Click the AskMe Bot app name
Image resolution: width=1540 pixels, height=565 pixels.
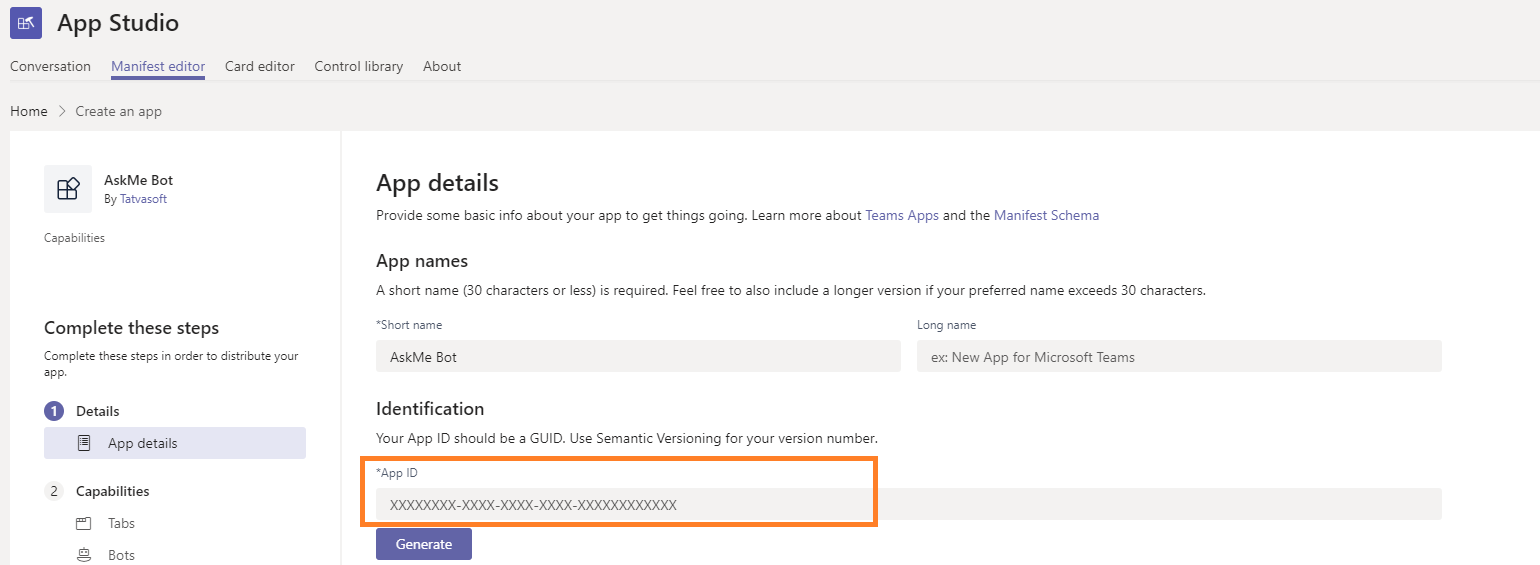click(x=139, y=180)
